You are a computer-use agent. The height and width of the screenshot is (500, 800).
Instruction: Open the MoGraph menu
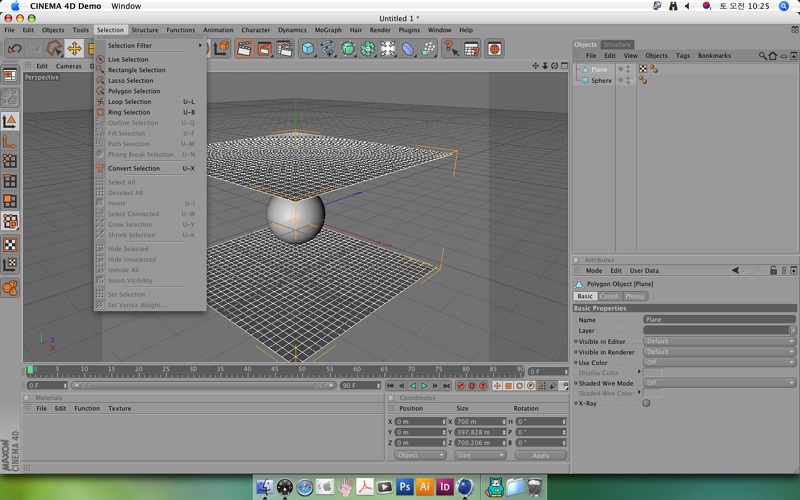click(x=328, y=30)
